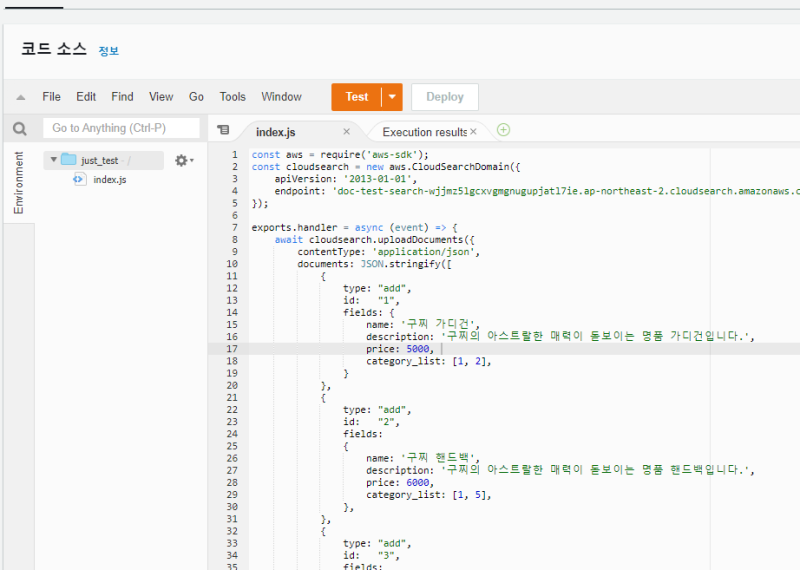Focus the Go to Anything search field
Screen dimensions: 800x570
click(120, 128)
